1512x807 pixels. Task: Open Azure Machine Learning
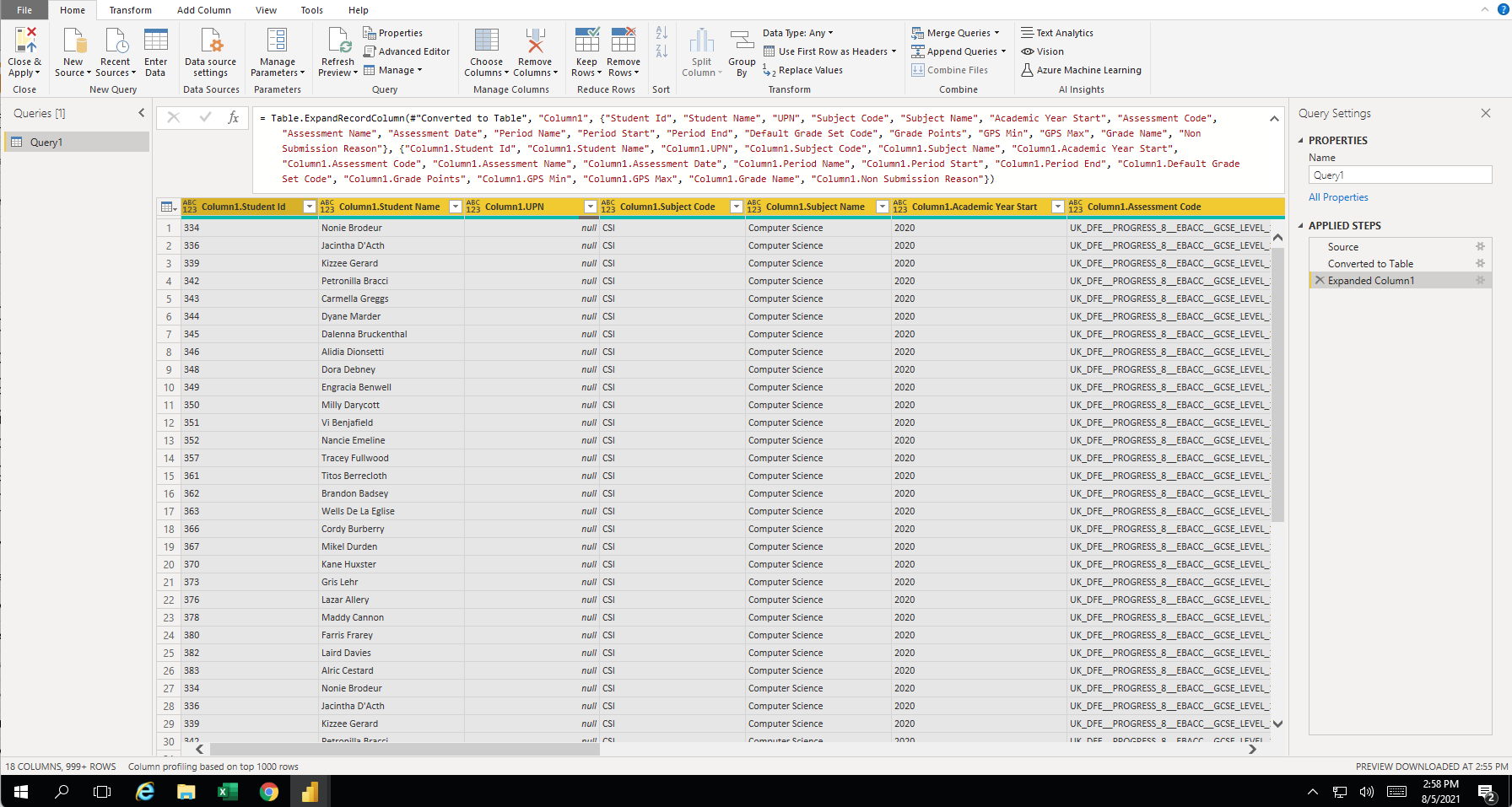(x=1081, y=70)
